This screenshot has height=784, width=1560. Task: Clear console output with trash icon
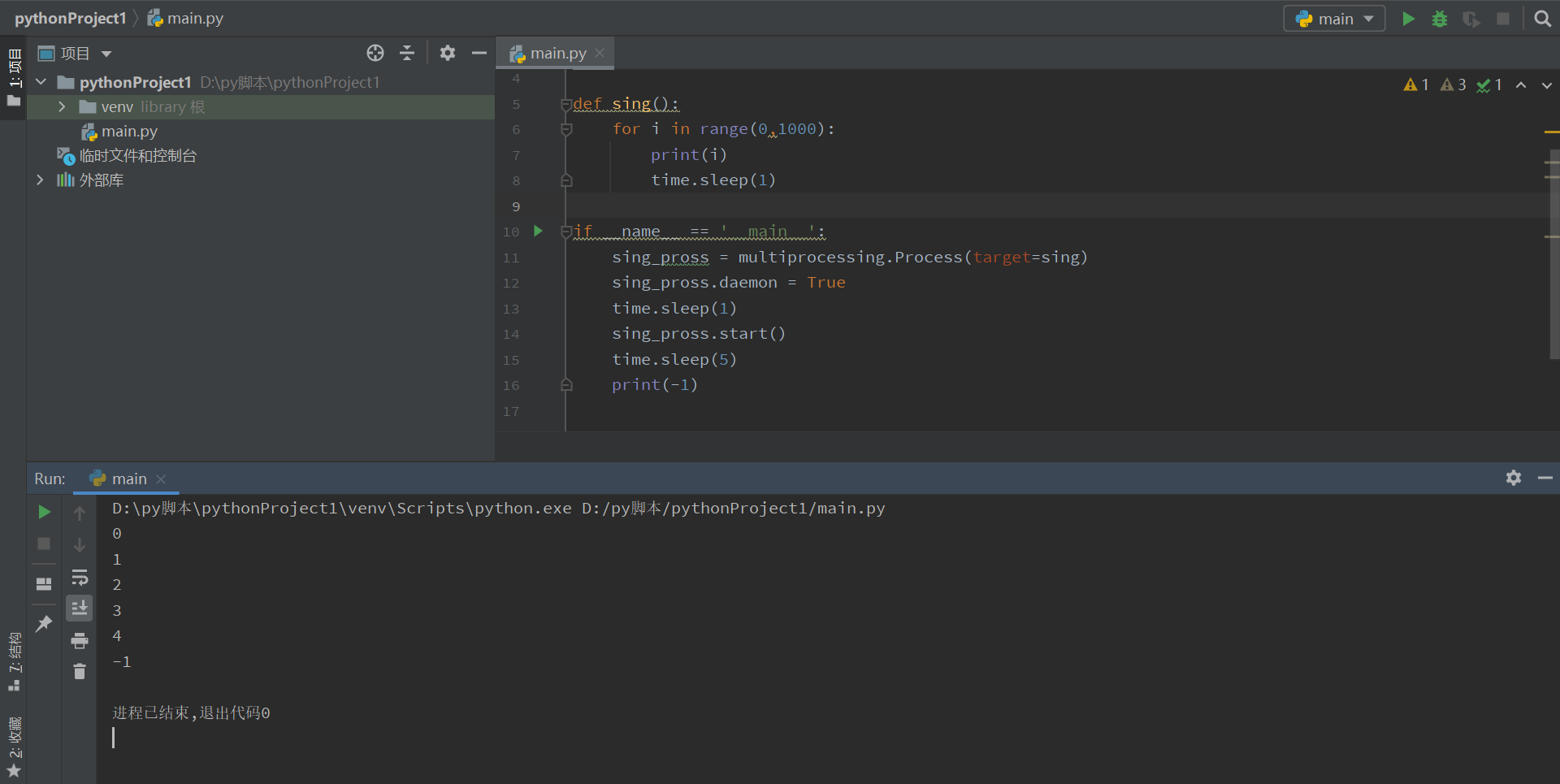coord(80,672)
